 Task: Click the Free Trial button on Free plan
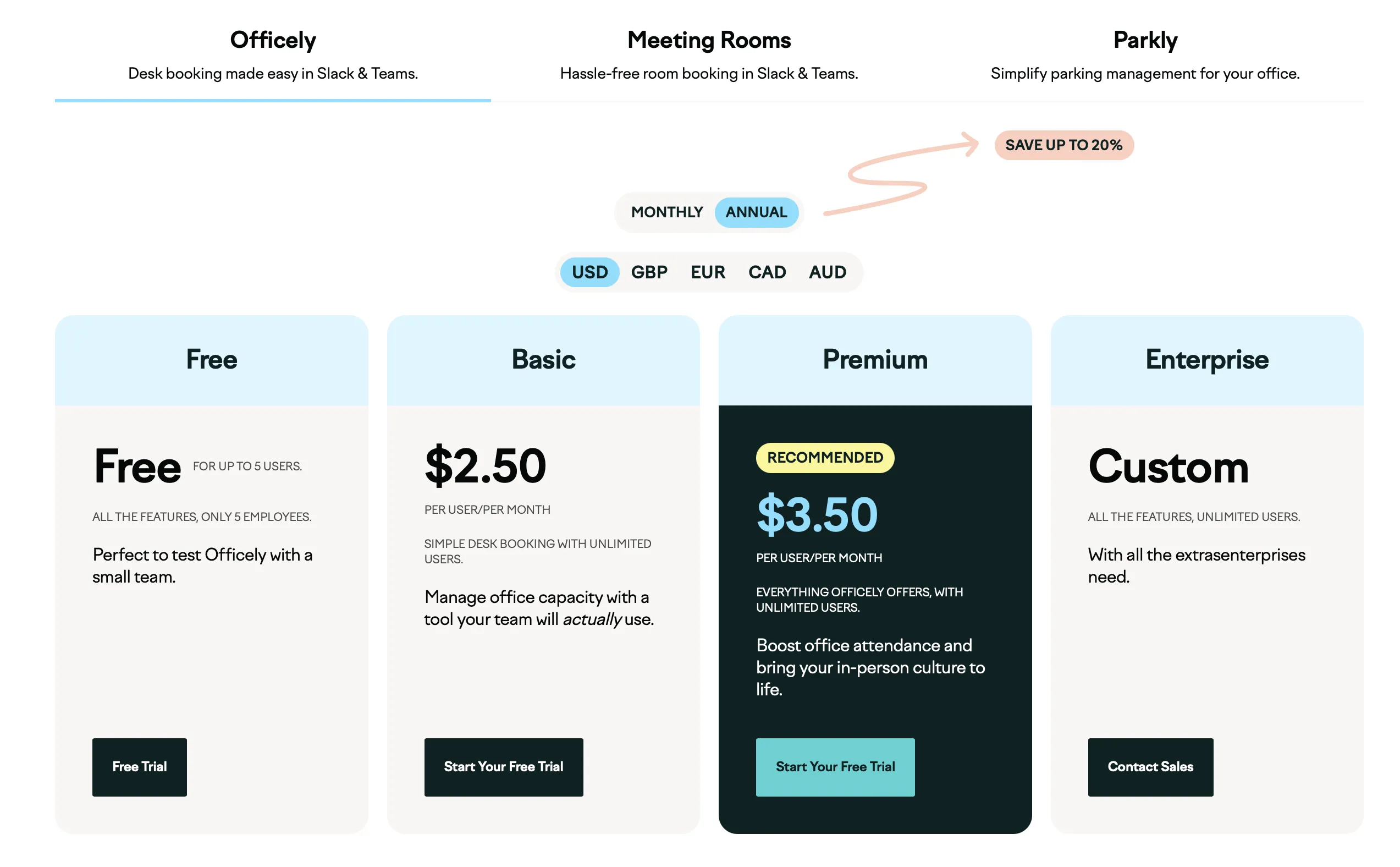coord(139,767)
